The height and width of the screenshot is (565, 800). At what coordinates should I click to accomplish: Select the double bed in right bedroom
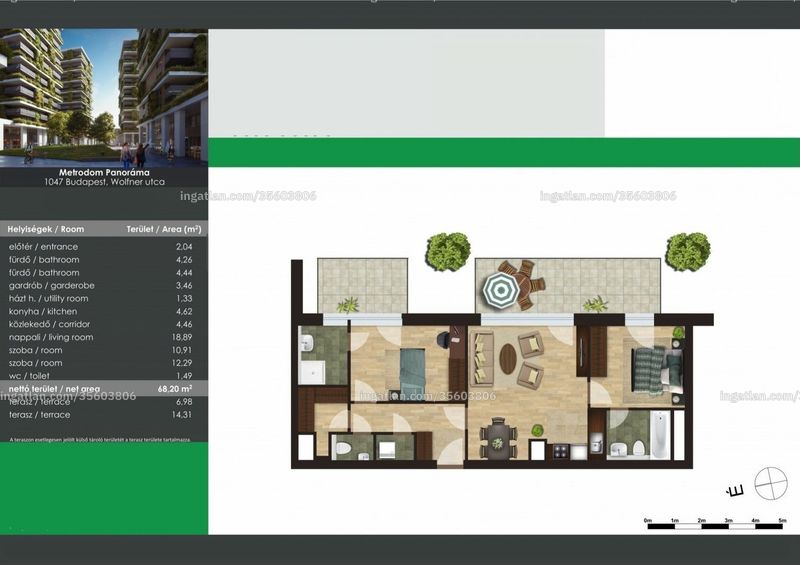(x=657, y=370)
